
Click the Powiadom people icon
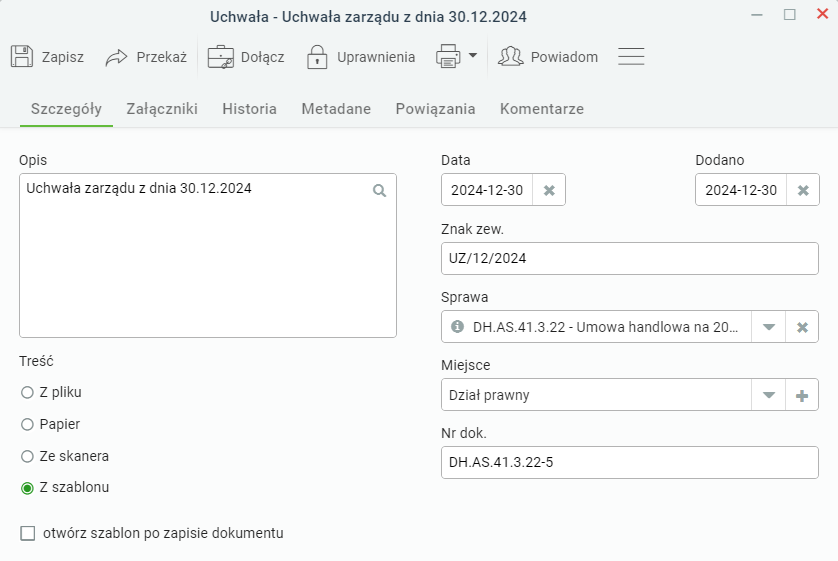click(x=510, y=56)
